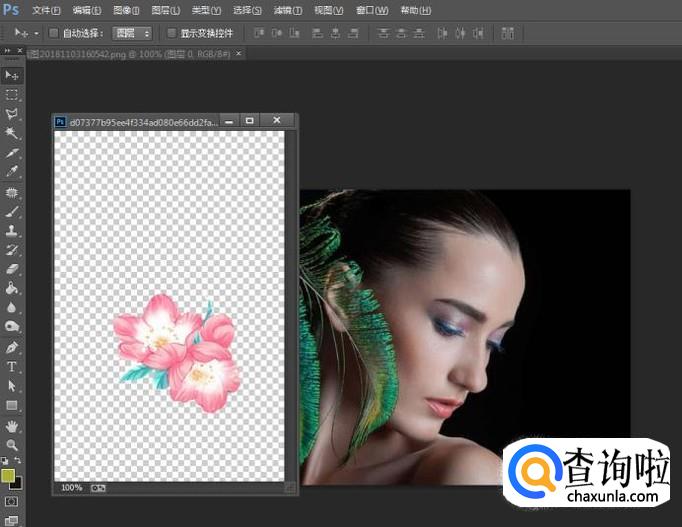Choose the Eraser tool
Viewport: 682px width, 527px height.
tap(12, 269)
